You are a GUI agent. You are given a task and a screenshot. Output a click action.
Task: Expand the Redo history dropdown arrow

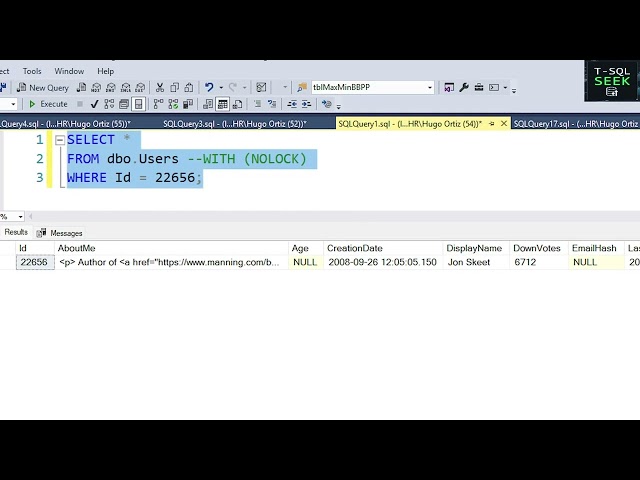pos(244,87)
